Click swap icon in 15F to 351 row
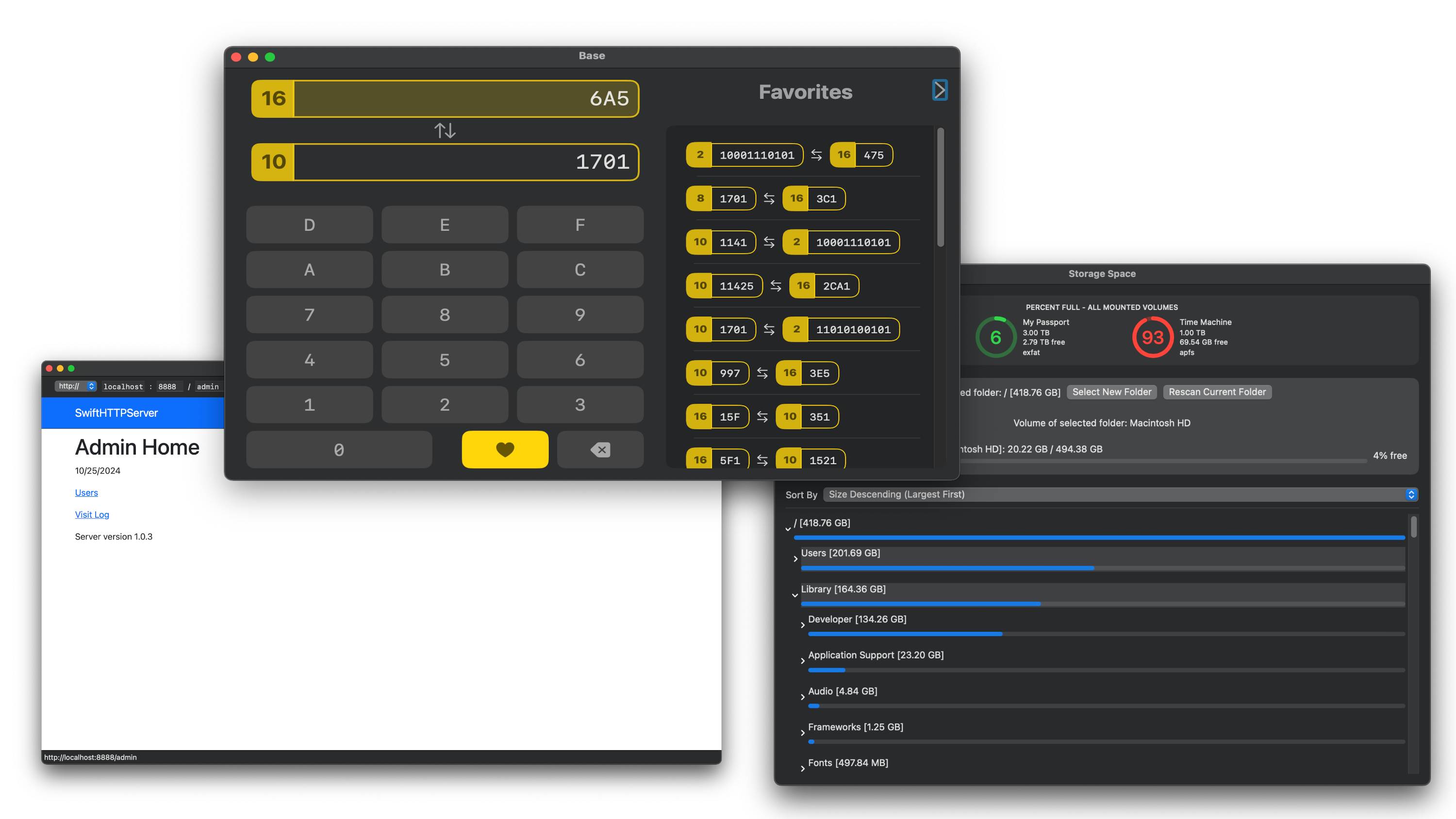Screen dimensions: 1456x819 click(x=762, y=417)
